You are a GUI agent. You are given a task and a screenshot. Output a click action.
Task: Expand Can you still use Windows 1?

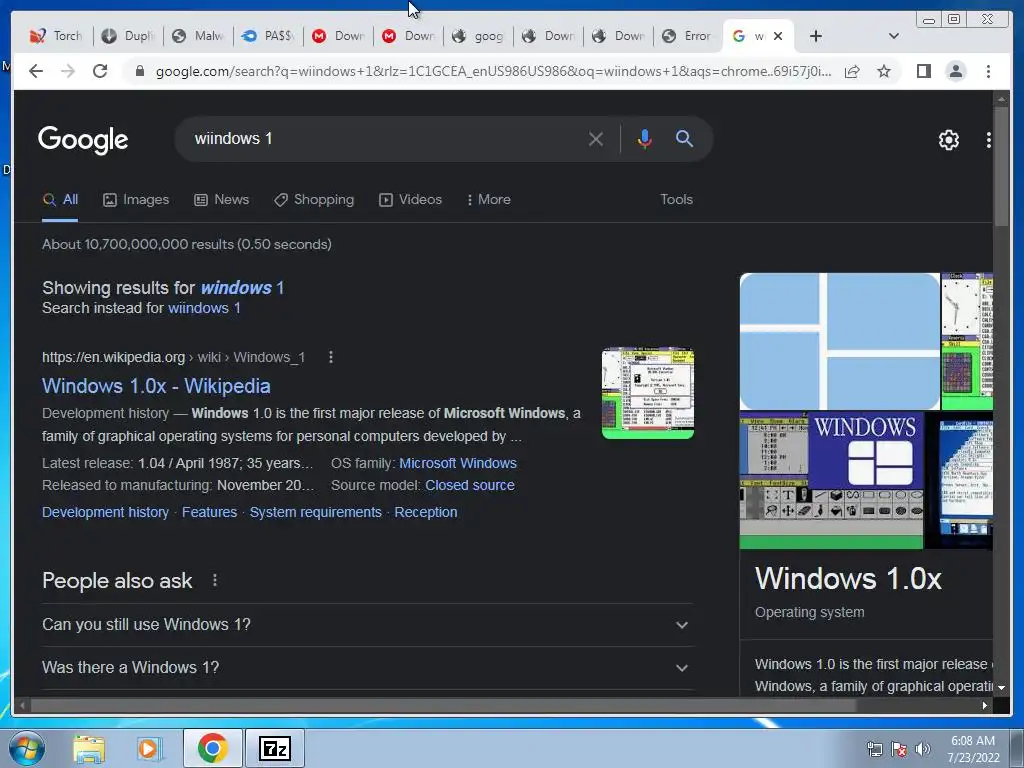(x=368, y=625)
